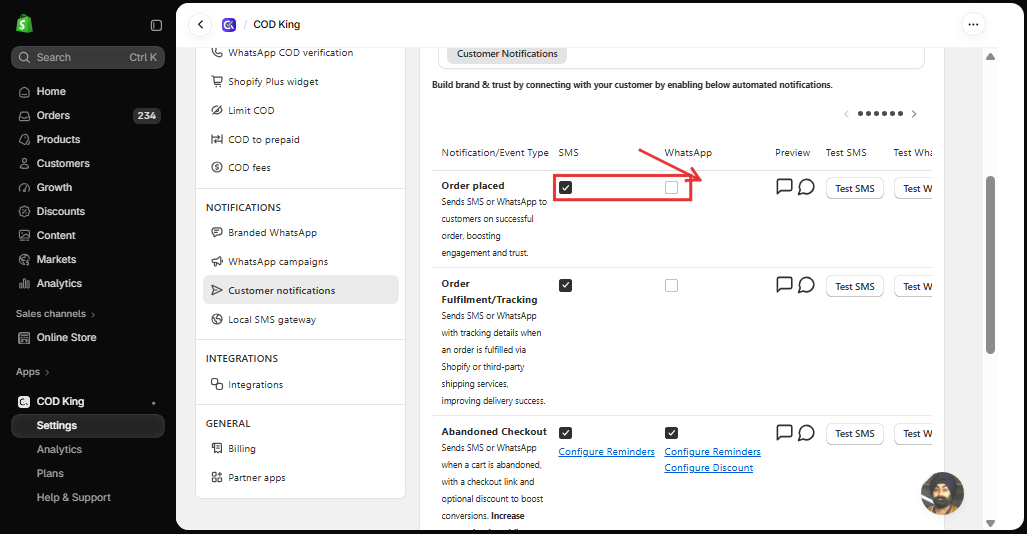
Task: Open Plans under COD King
Action: (x=50, y=474)
